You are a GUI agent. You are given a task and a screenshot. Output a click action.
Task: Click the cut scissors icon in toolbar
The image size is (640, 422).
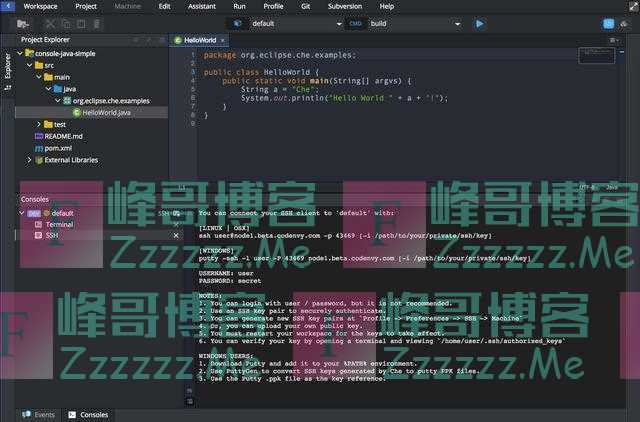48,23
